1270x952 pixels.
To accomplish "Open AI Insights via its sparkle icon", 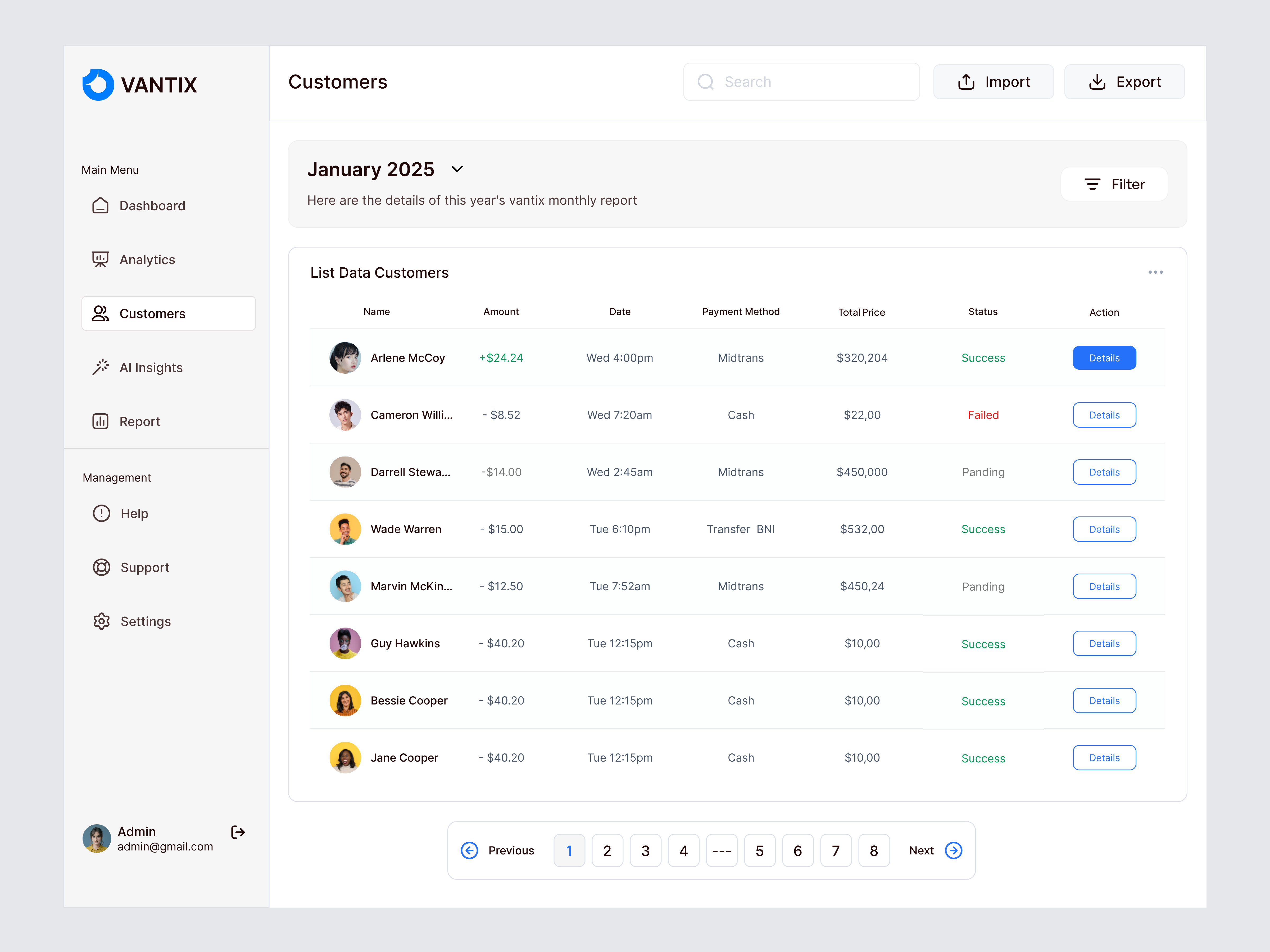I will coord(101,367).
